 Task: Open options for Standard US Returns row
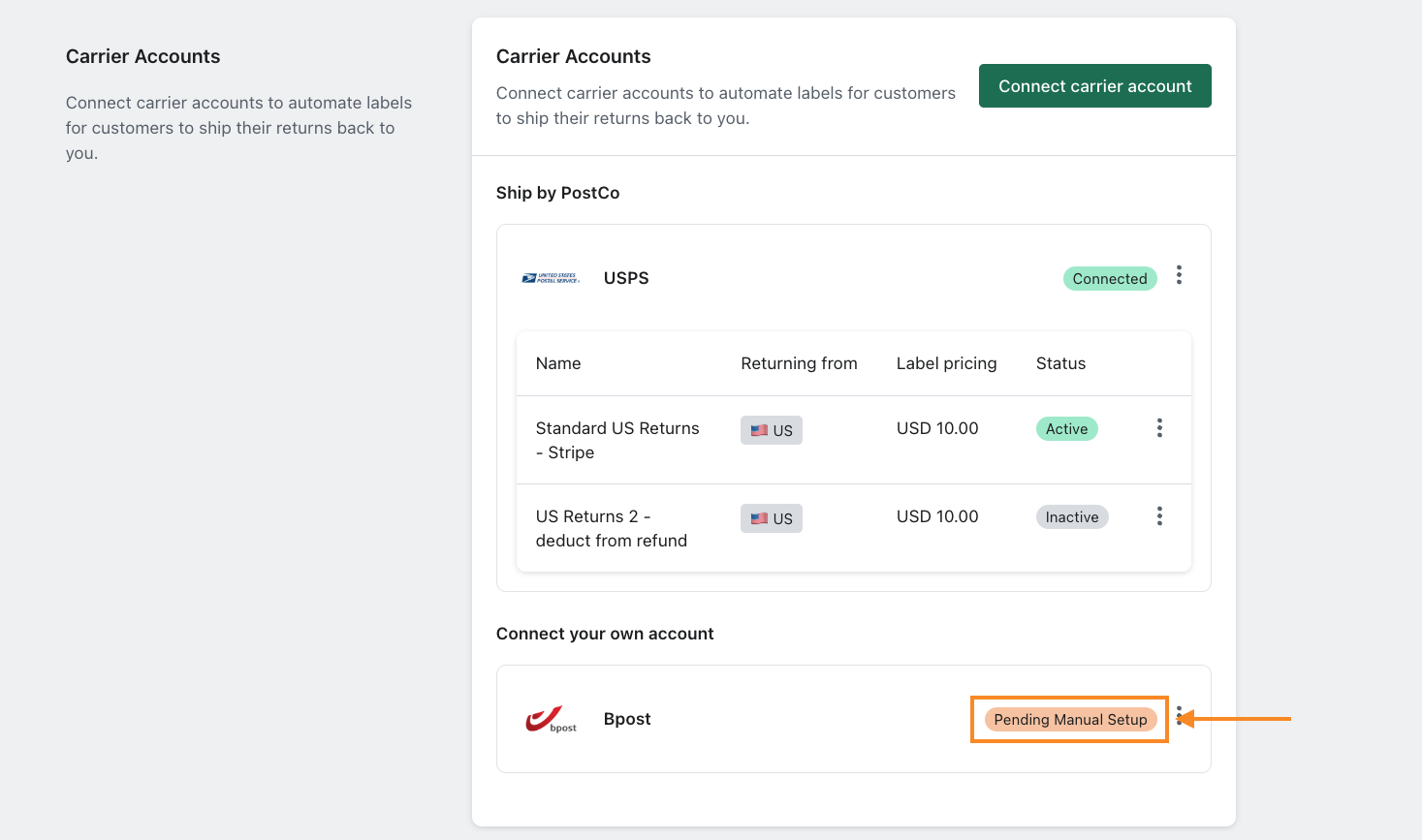click(x=1159, y=428)
